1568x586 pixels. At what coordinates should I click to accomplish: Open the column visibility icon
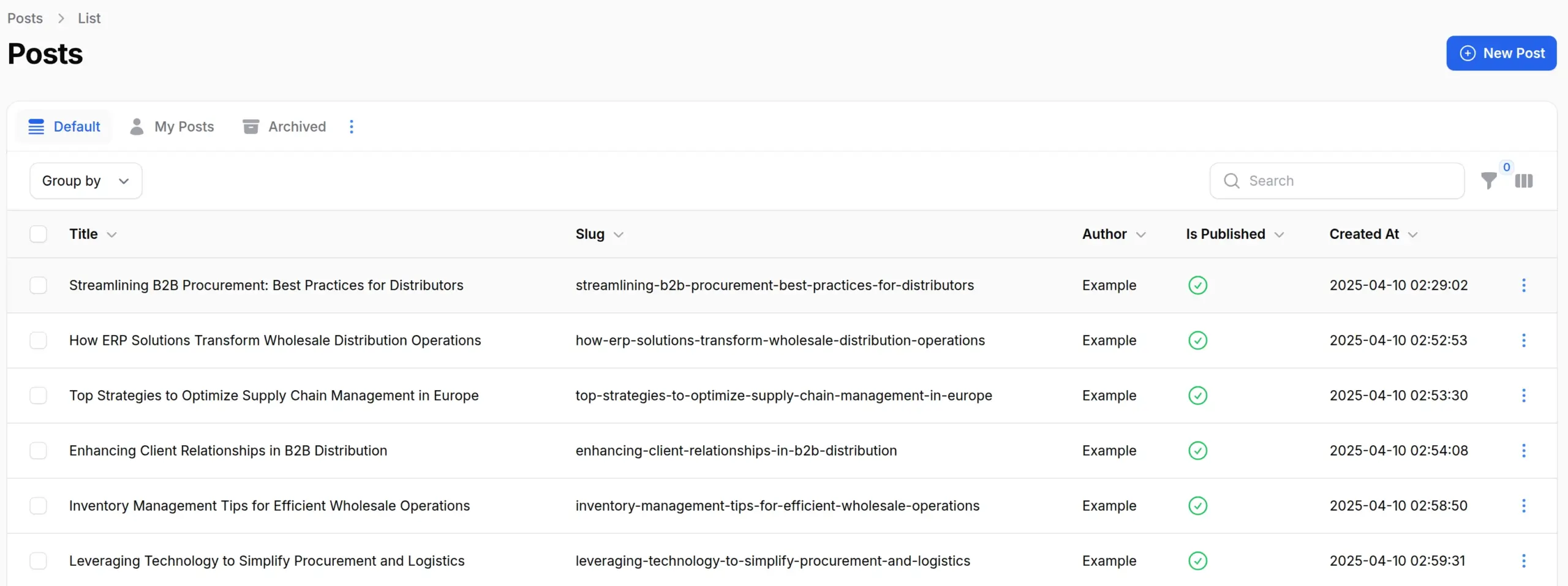coord(1525,181)
